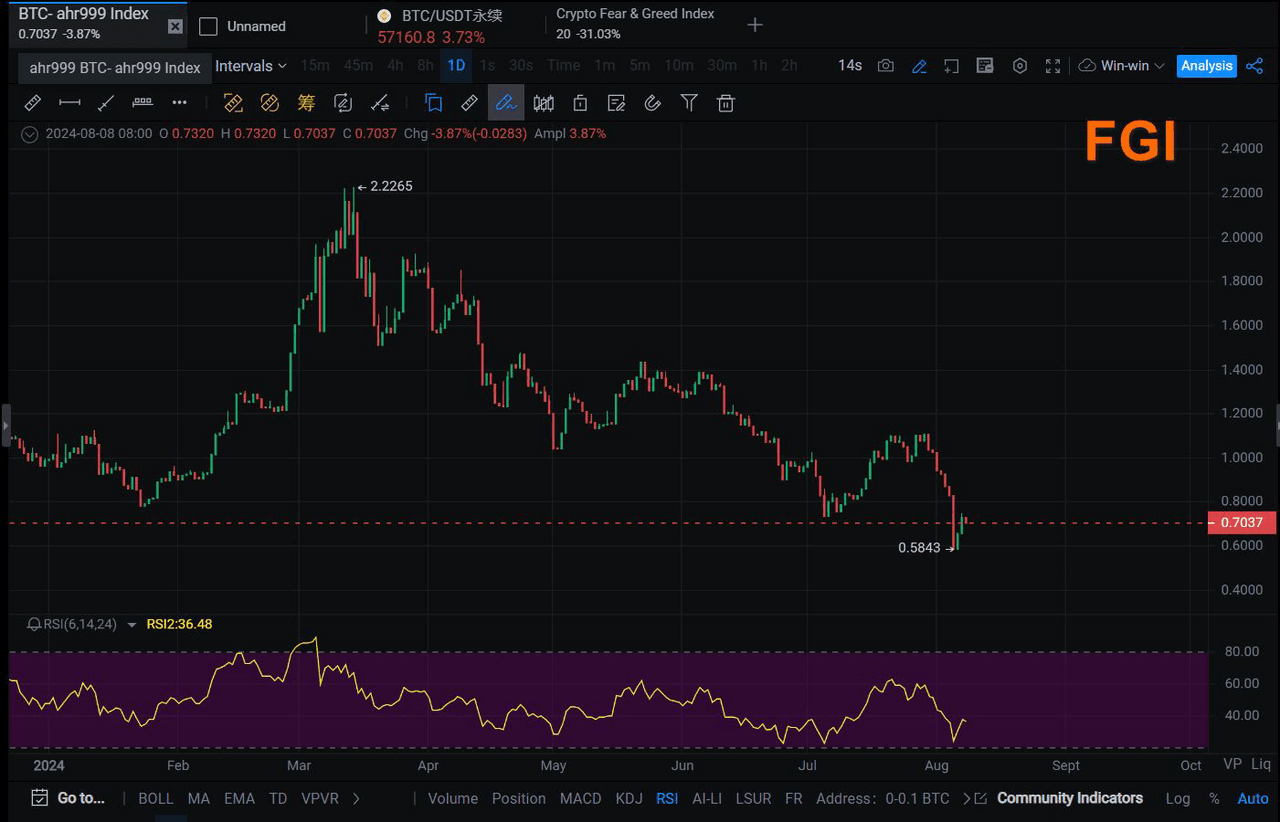Expand the left side panel handle
Viewport: 1280px width, 822px height.
(x=4, y=425)
